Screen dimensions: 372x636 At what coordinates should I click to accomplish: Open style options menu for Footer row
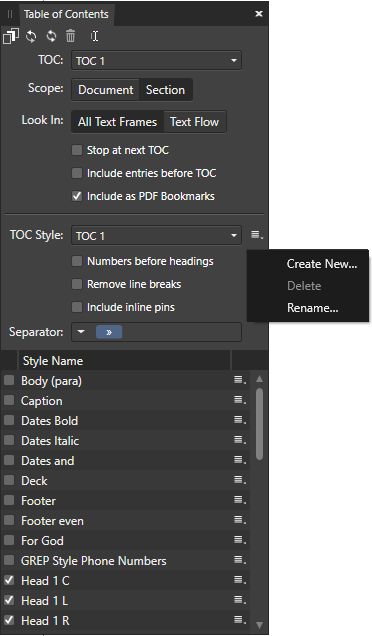tap(240, 500)
